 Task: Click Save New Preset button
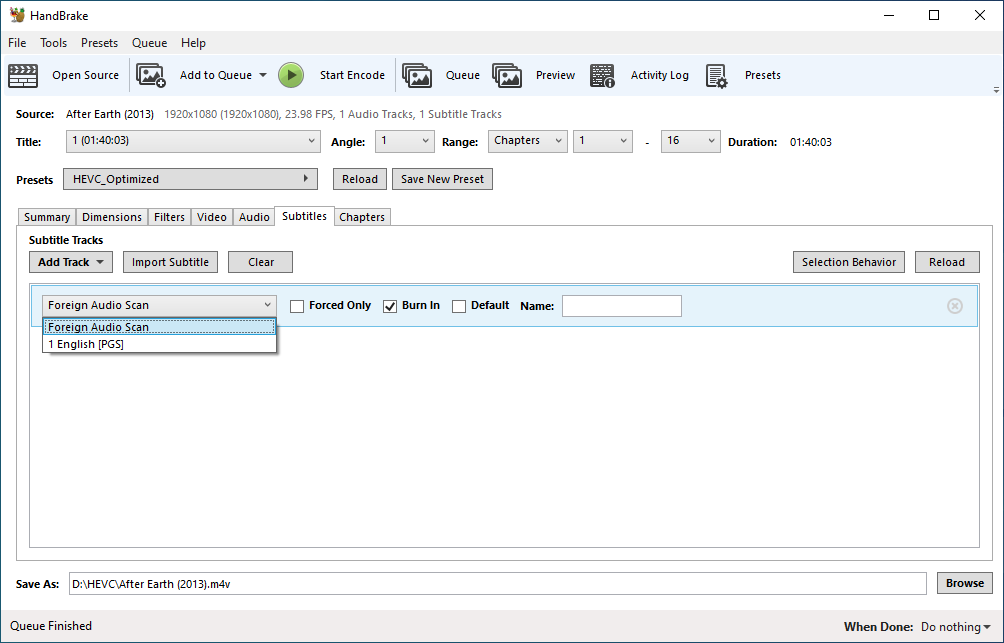(442, 179)
